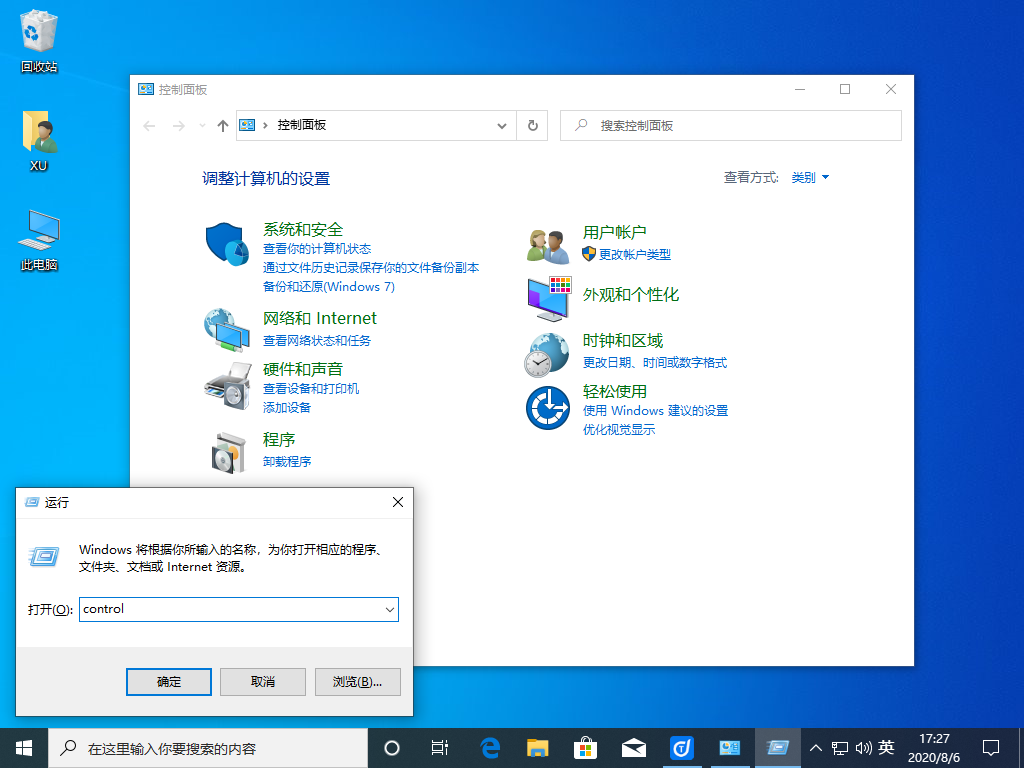Open 网络和 Internet settings icon
The image size is (1024, 768).
226,331
